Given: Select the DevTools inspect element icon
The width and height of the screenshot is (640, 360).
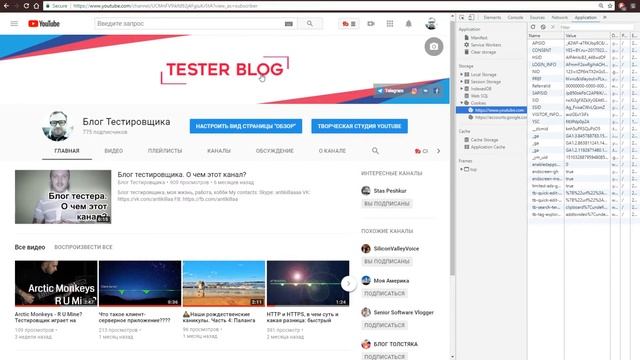Looking at the screenshot, I should [462, 18].
